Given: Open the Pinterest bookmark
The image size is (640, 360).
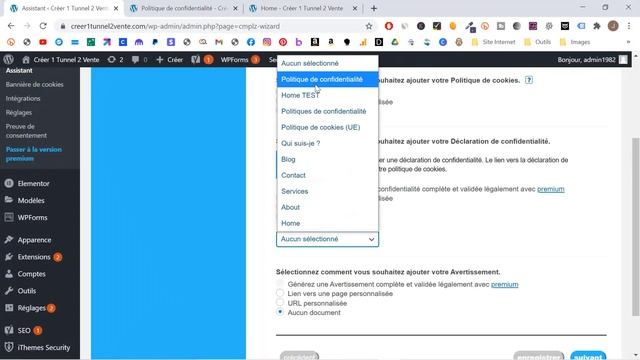Looking at the screenshot, I should [282, 42].
